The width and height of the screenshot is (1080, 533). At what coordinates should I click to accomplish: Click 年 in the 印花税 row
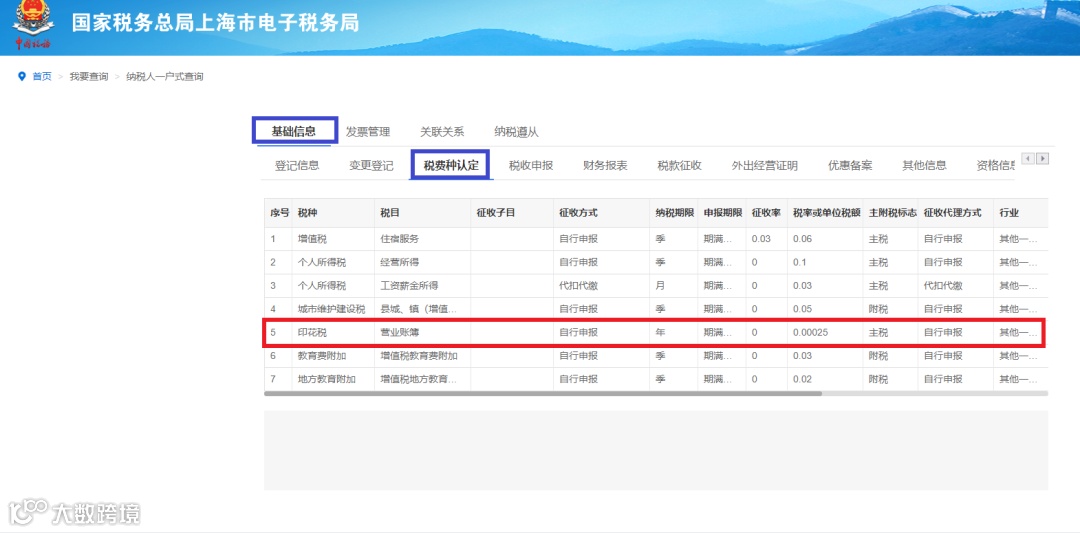659,333
